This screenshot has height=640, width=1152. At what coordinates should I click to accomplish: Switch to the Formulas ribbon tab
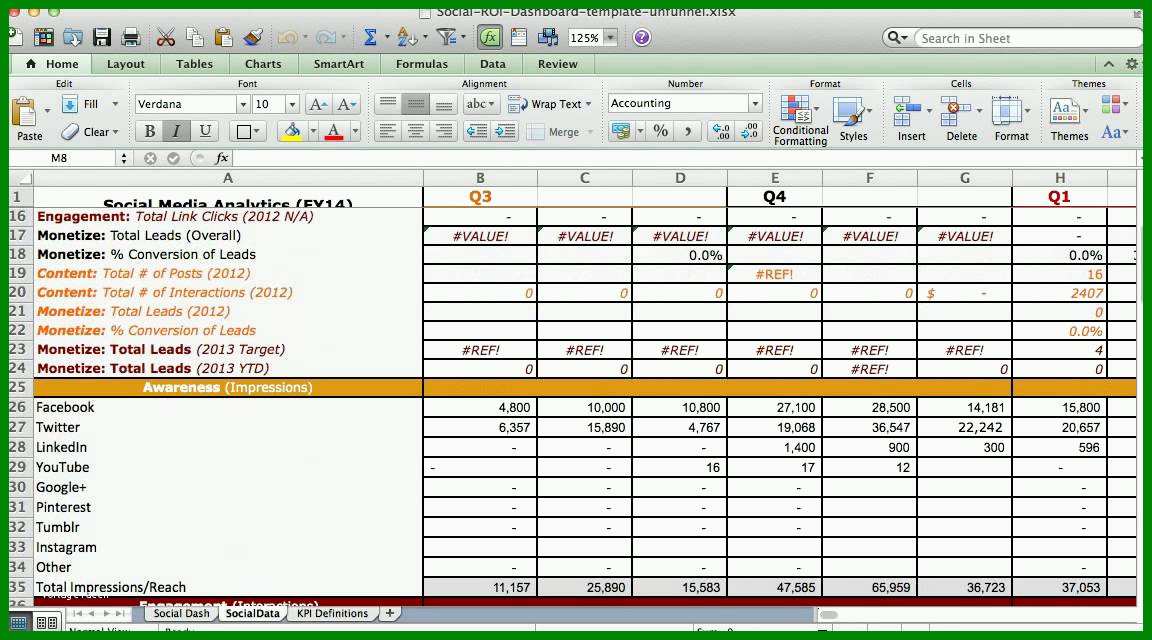422,64
